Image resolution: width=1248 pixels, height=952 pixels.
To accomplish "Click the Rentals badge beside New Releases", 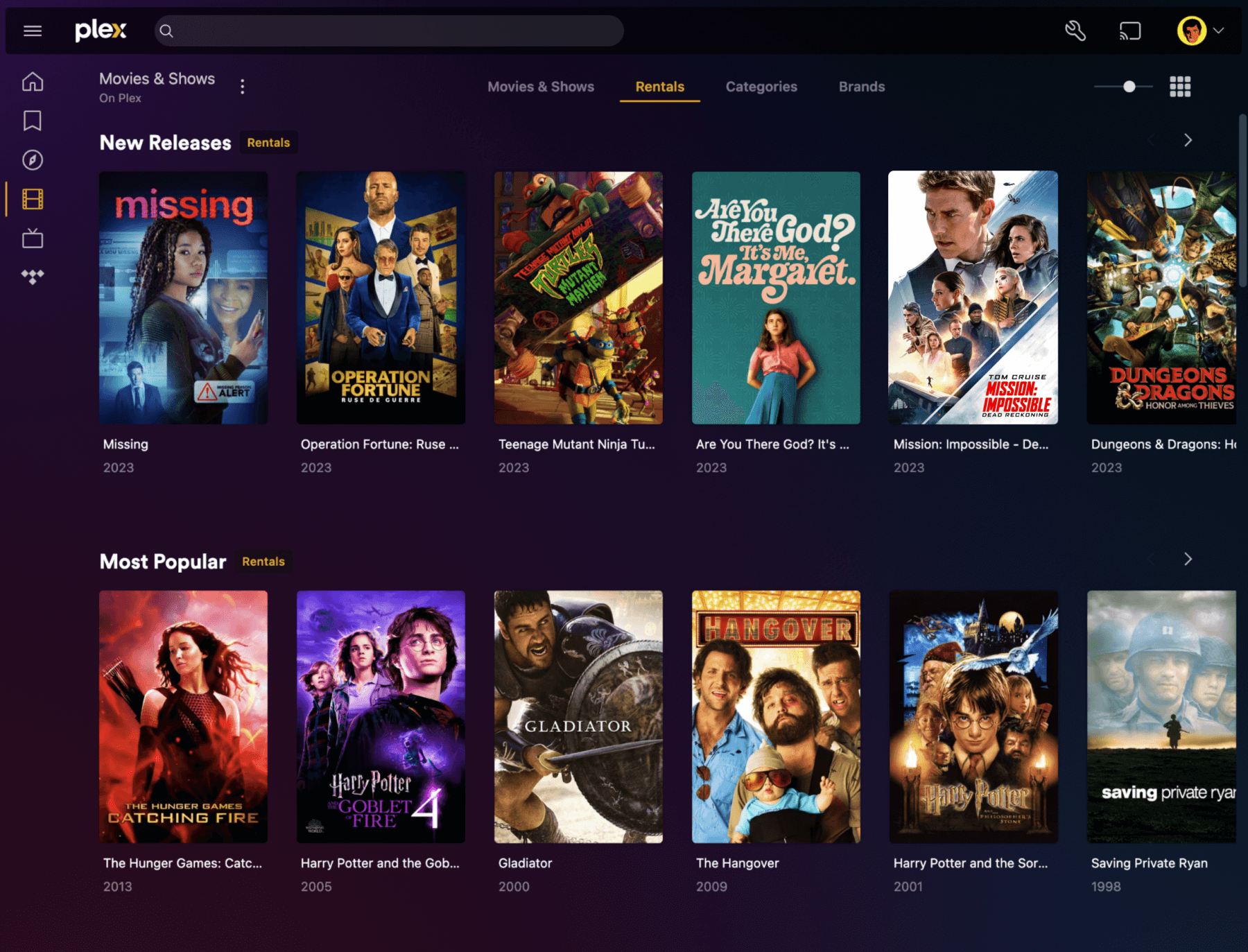I will [x=268, y=143].
